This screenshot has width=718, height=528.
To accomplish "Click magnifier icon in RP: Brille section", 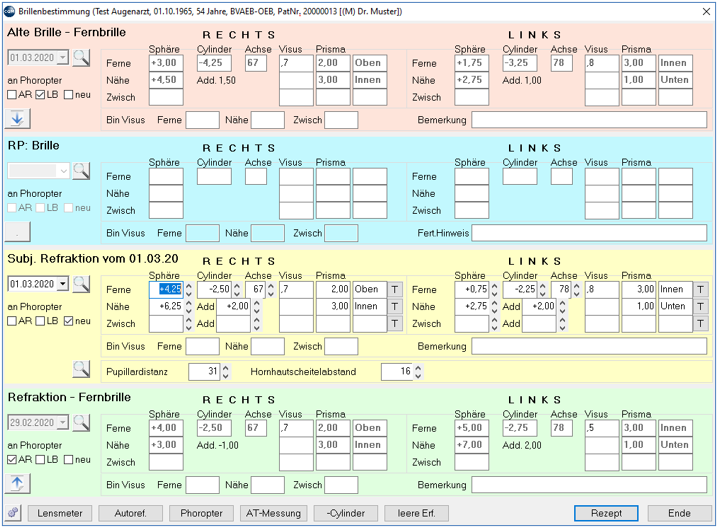I will (x=81, y=171).
